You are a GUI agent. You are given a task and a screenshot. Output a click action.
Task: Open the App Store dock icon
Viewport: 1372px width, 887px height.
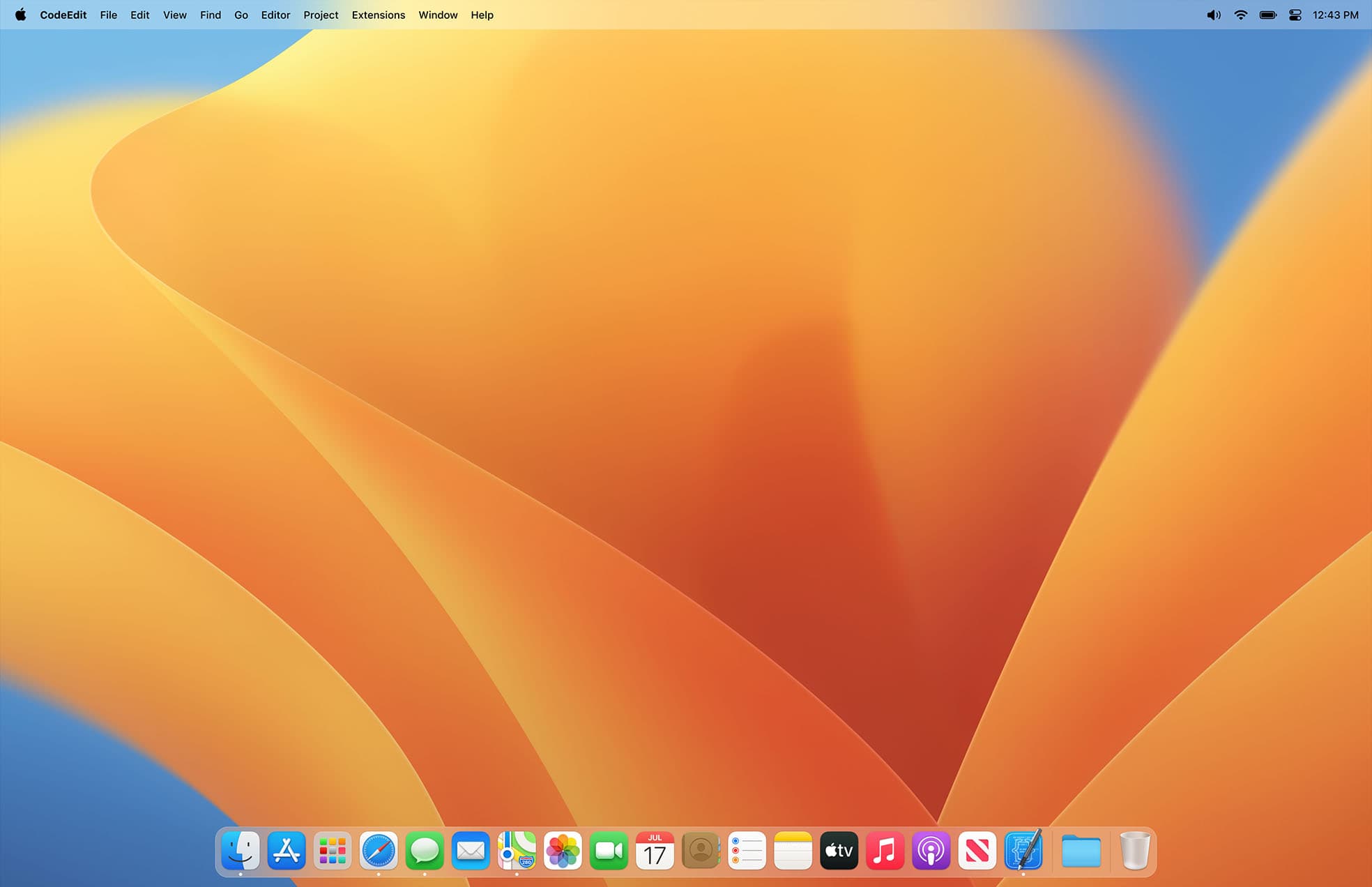click(287, 851)
